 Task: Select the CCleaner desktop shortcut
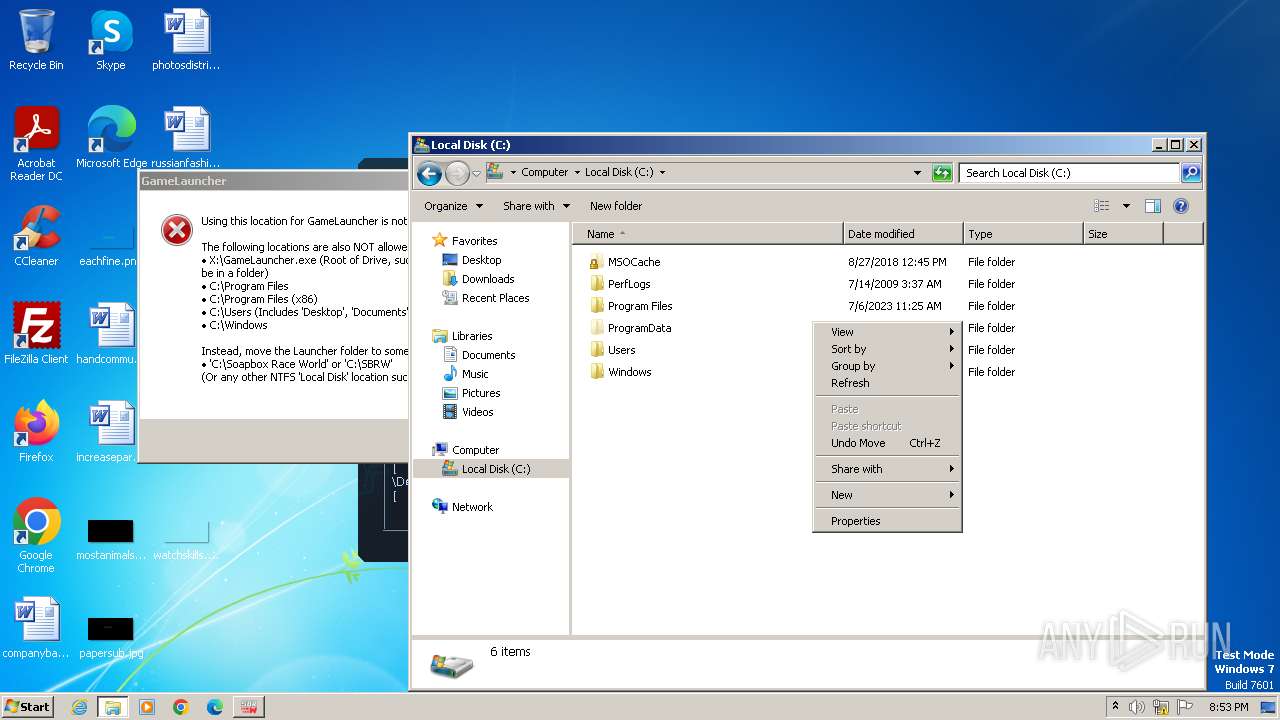(36, 236)
